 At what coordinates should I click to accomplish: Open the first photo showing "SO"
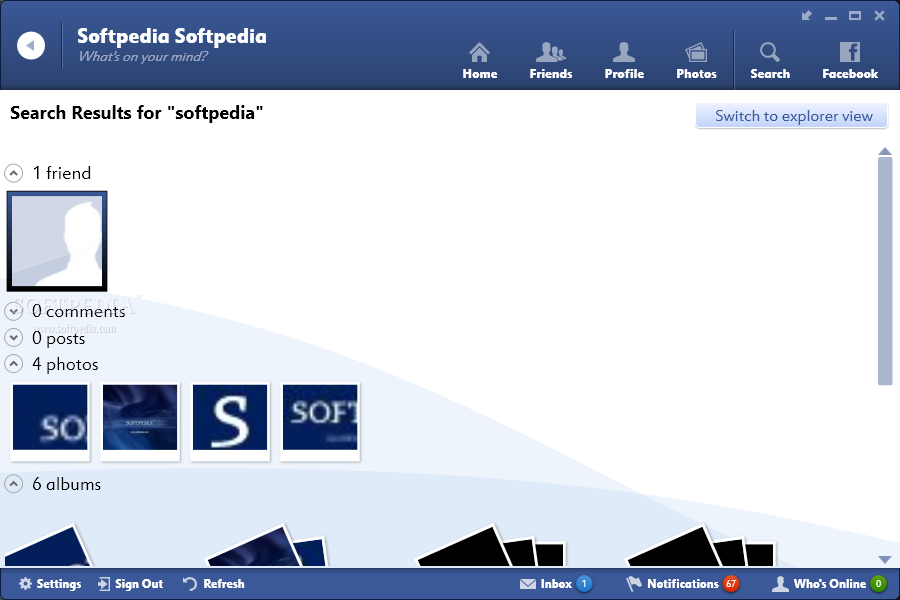pos(50,421)
